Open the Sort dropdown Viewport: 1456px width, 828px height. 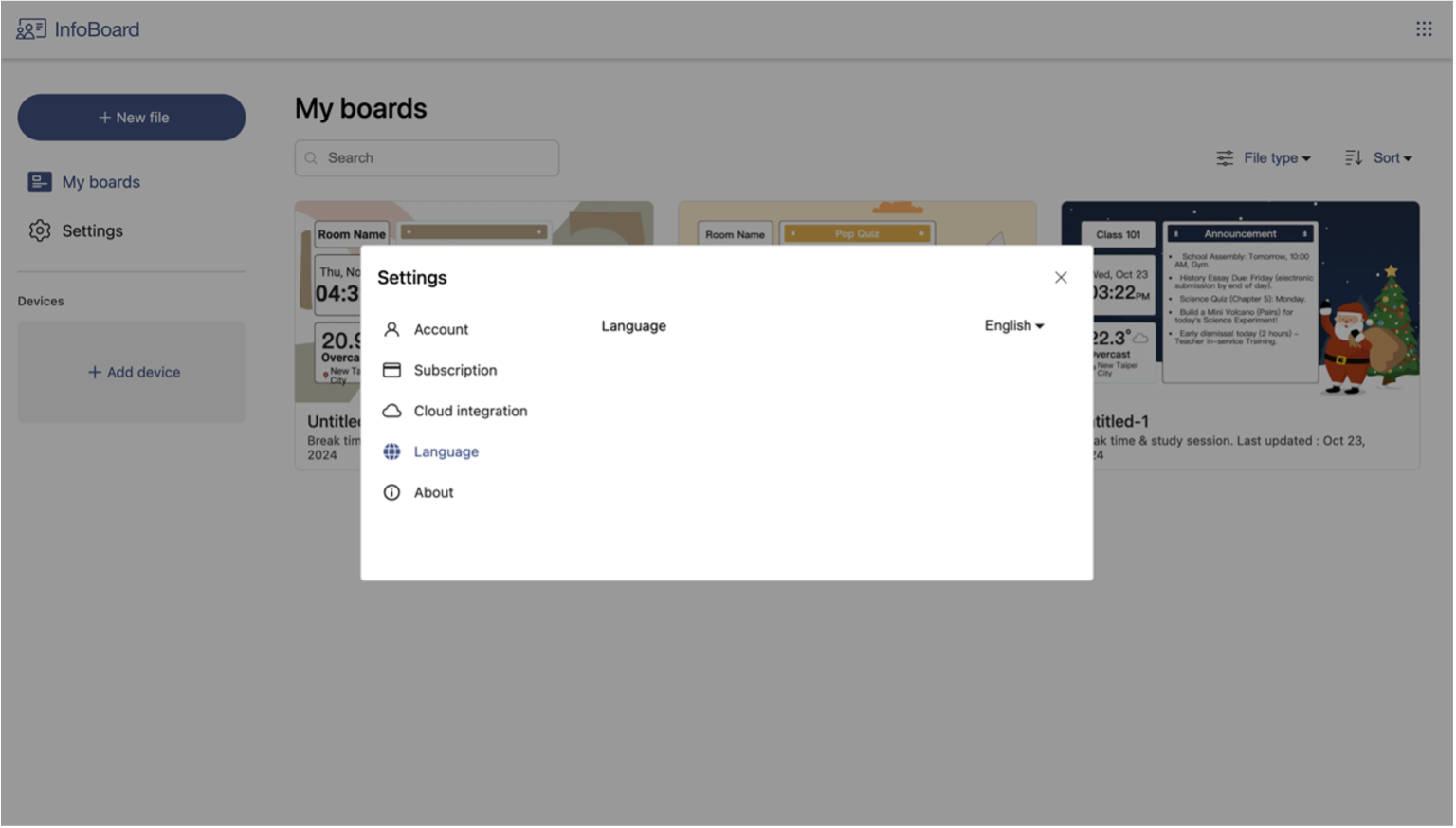(1380, 158)
